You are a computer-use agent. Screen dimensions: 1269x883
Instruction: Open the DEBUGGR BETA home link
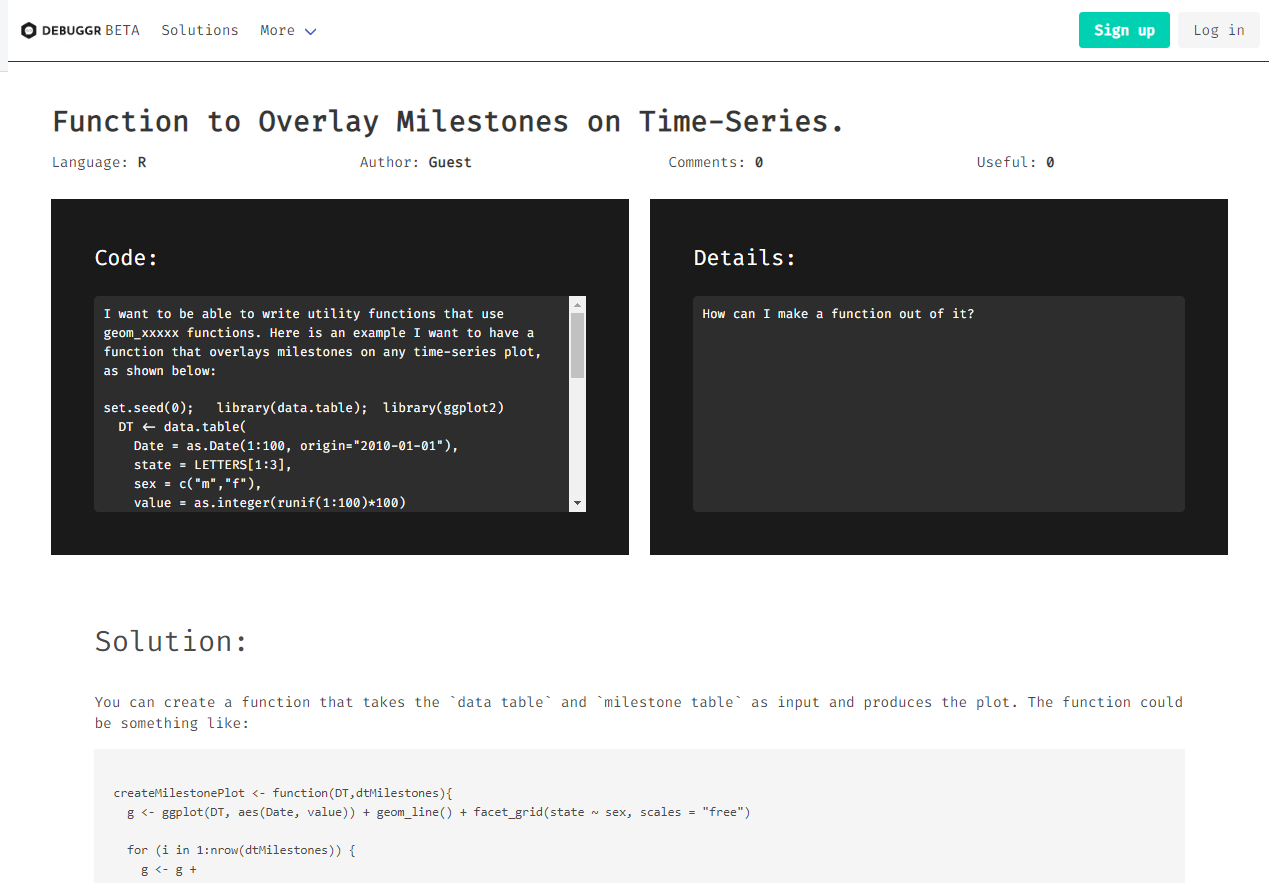80,30
